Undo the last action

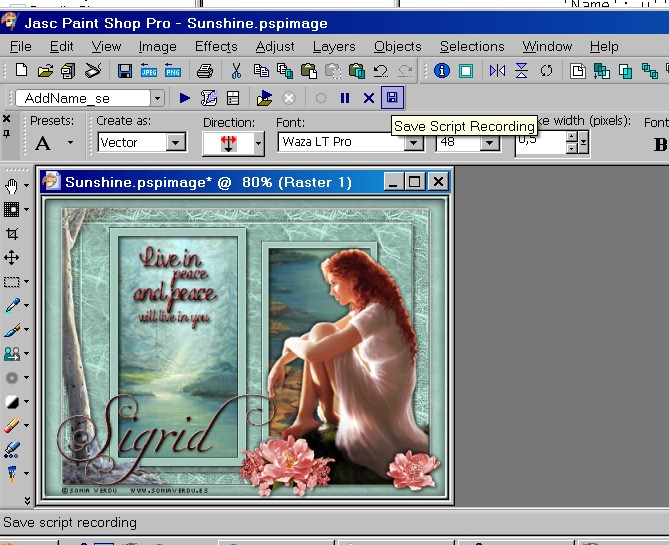coord(381,71)
